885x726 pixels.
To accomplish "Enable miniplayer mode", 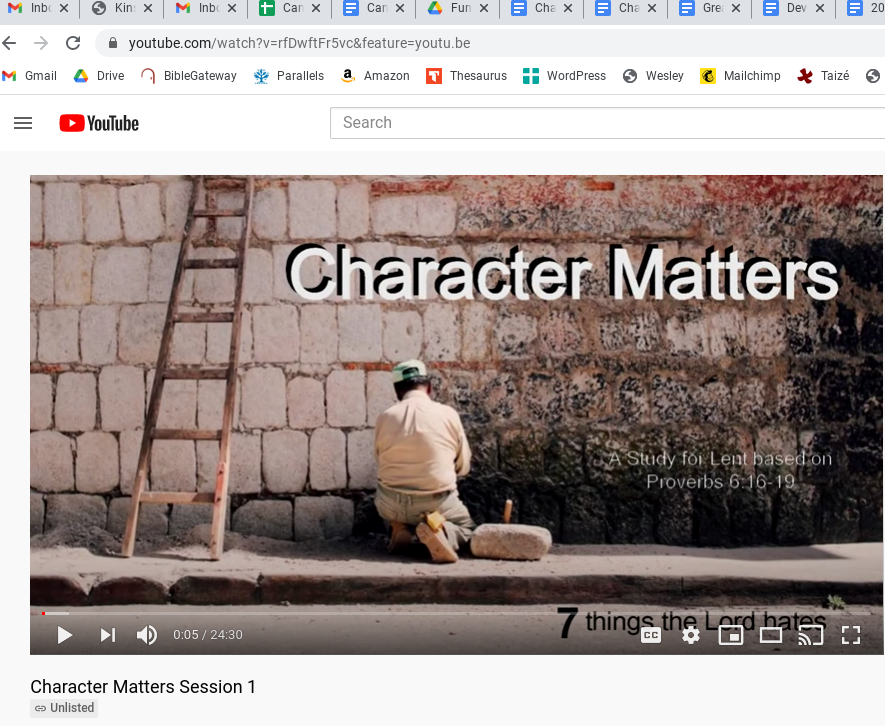I will (730, 635).
